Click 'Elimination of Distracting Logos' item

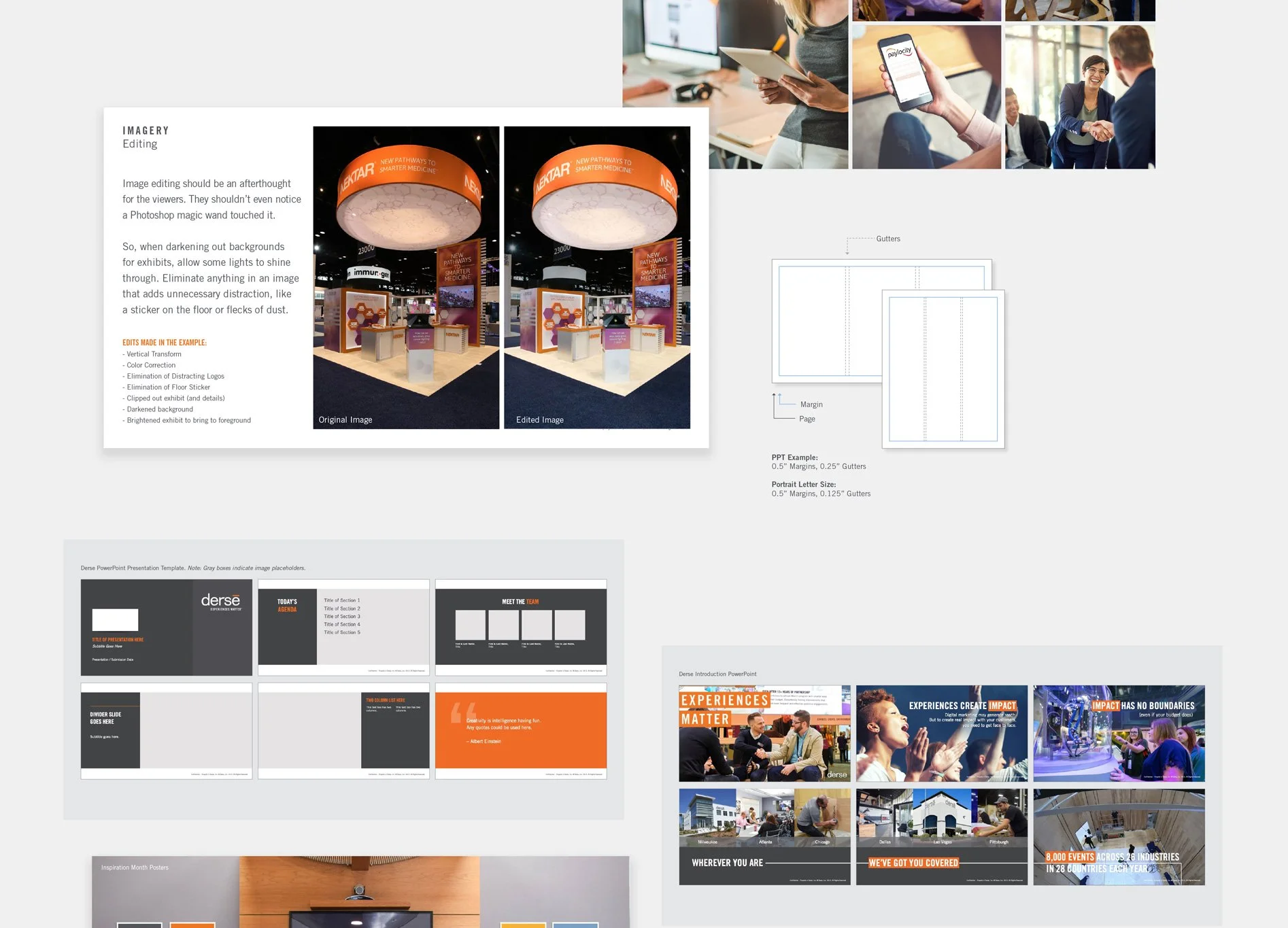click(173, 376)
